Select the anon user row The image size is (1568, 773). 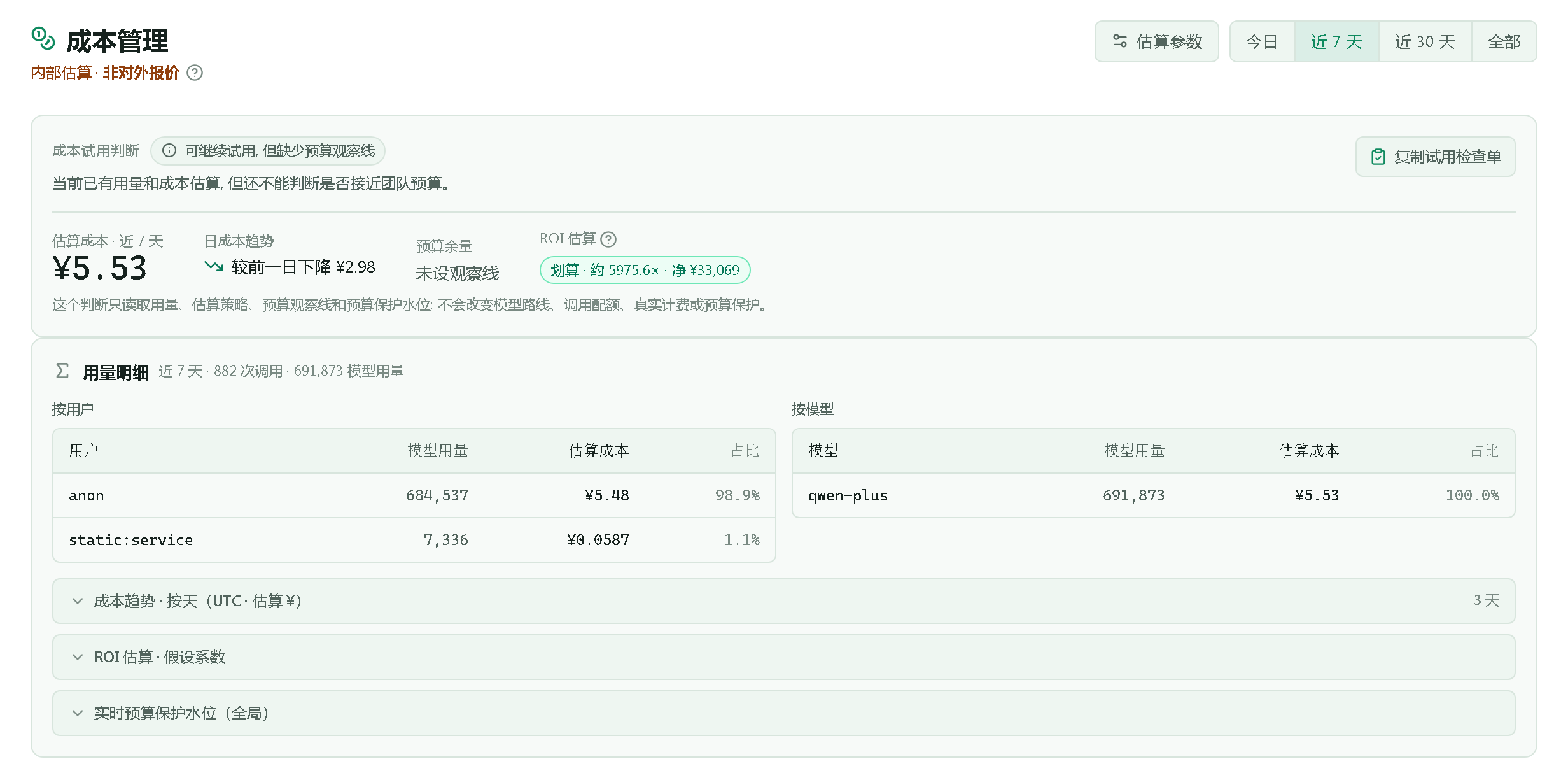click(x=414, y=495)
